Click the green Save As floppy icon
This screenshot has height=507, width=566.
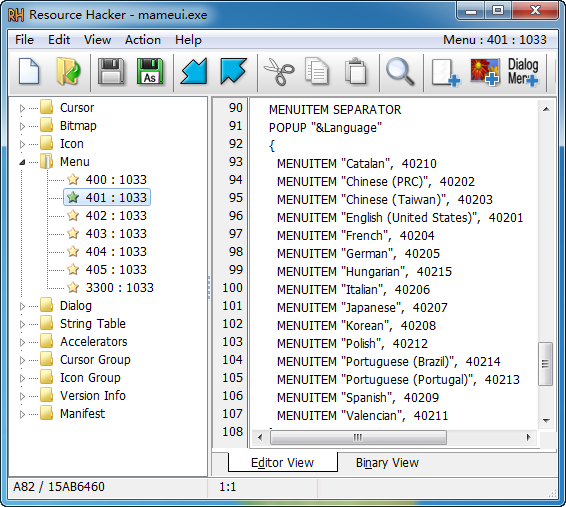pyautogui.click(x=150, y=71)
